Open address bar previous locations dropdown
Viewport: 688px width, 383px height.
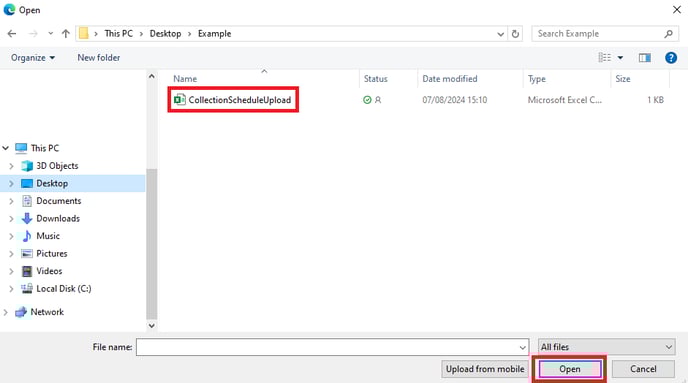click(x=500, y=34)
